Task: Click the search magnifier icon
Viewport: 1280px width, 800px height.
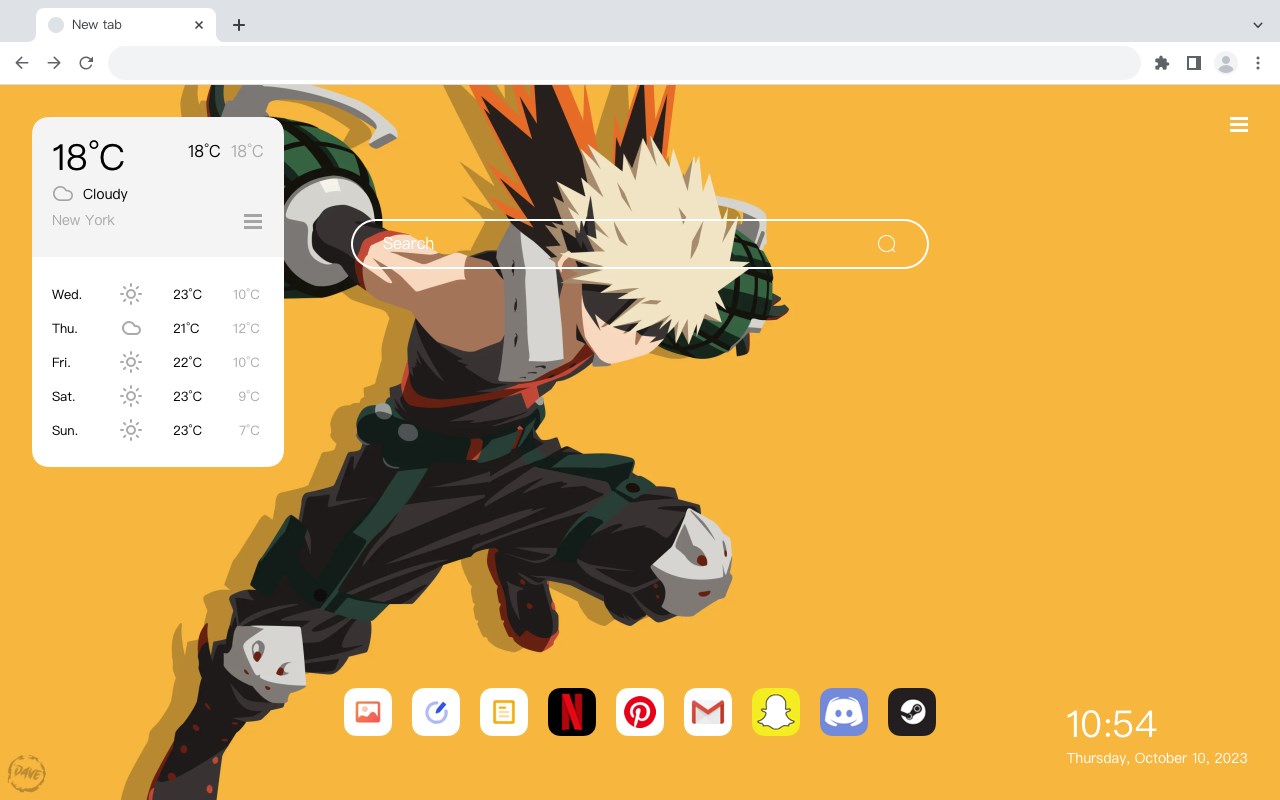Action: coord(886,244)
